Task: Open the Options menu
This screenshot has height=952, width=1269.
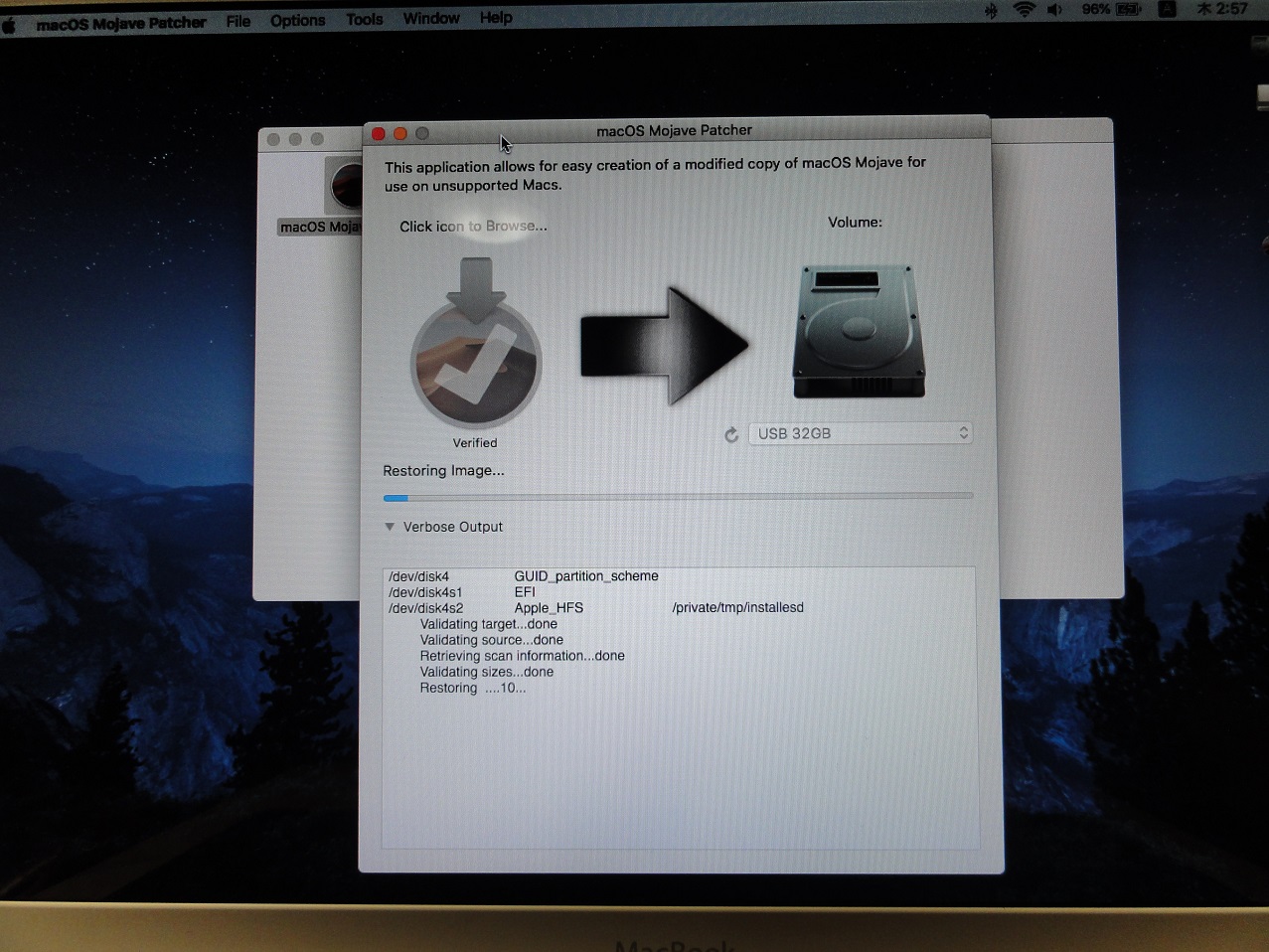Action: coord(297,20)
